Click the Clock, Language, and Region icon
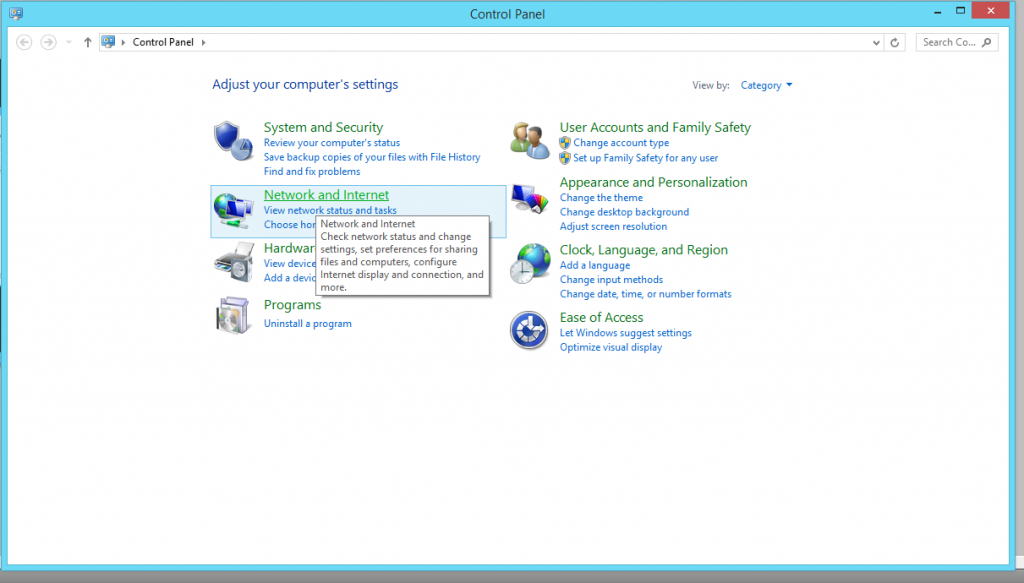 530,264
